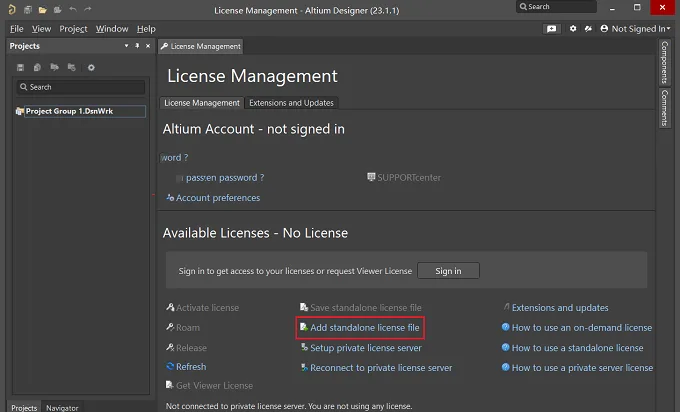
Task: Open the Project menu
Action: [x=73, y=29]
